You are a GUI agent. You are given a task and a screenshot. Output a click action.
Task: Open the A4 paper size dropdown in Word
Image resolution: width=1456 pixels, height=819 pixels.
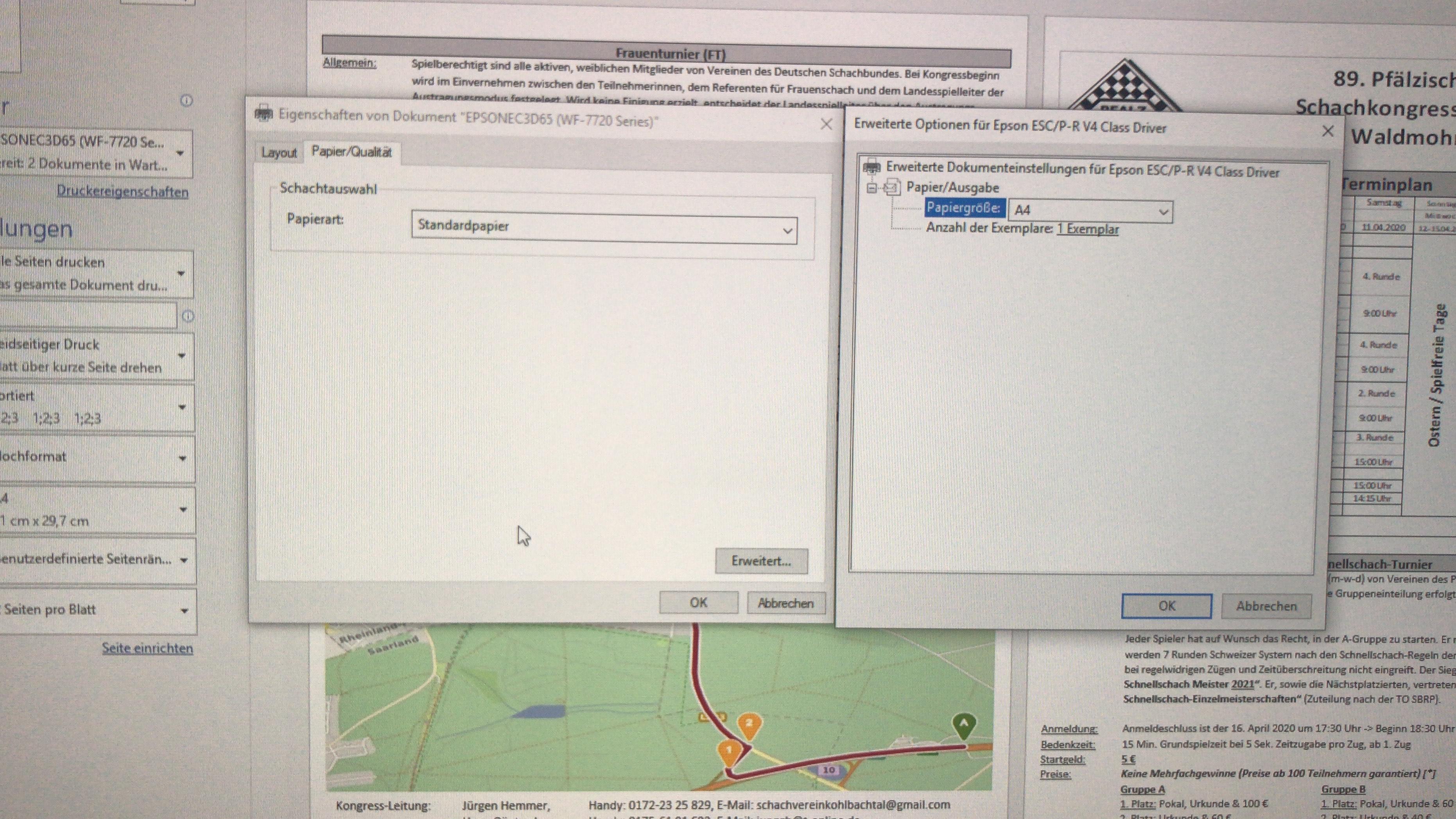pos(98,510)
